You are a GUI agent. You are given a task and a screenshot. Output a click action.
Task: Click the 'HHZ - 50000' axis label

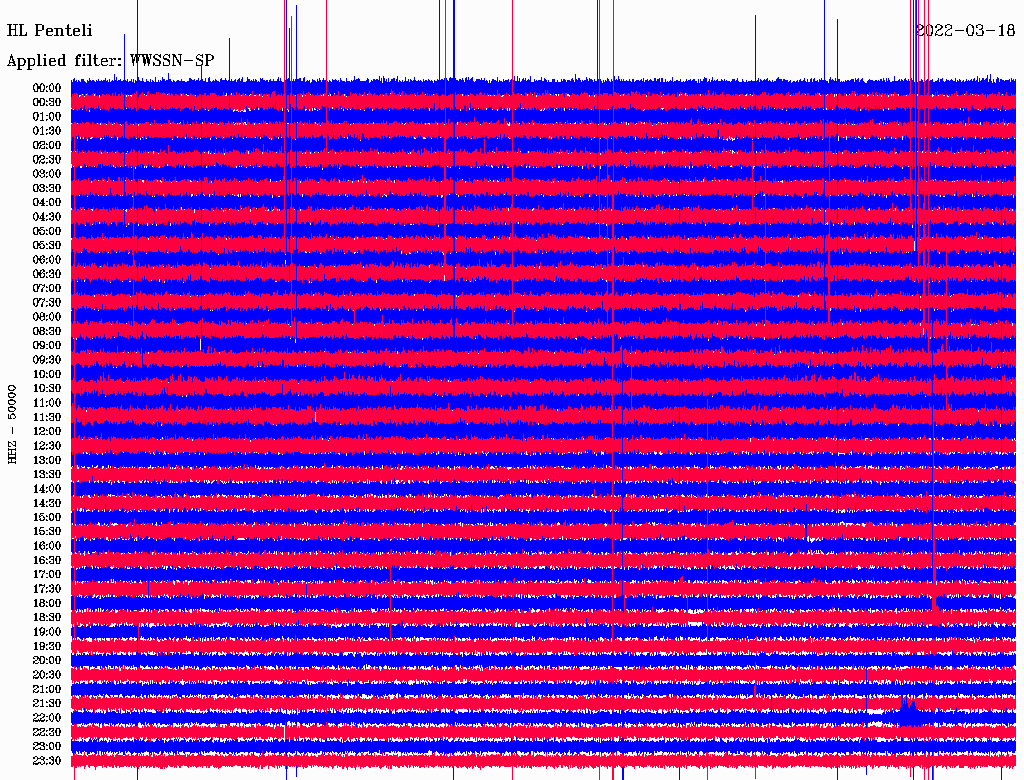tap(12, 424)
